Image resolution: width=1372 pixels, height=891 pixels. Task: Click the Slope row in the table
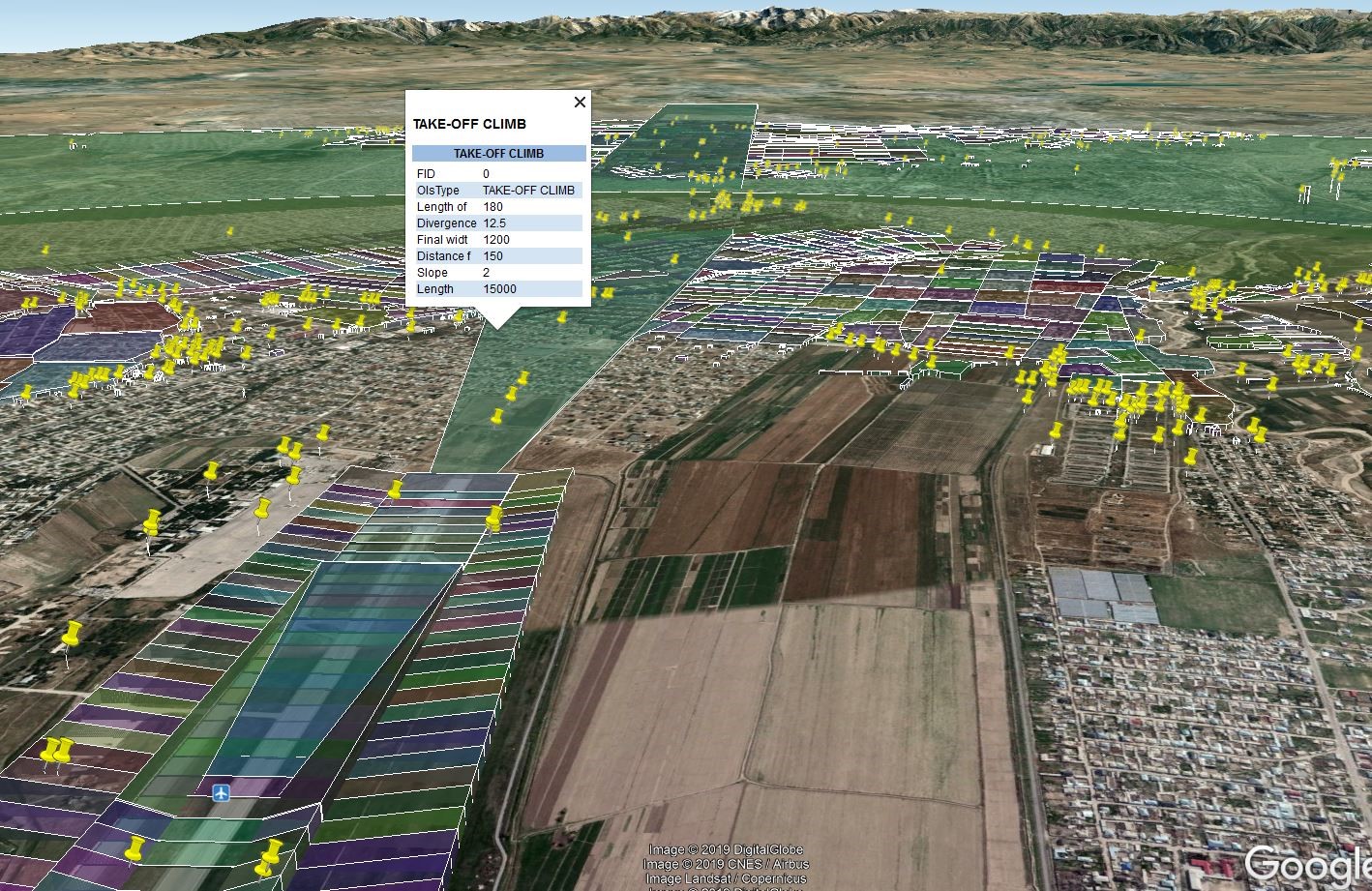tap(498, 273)
